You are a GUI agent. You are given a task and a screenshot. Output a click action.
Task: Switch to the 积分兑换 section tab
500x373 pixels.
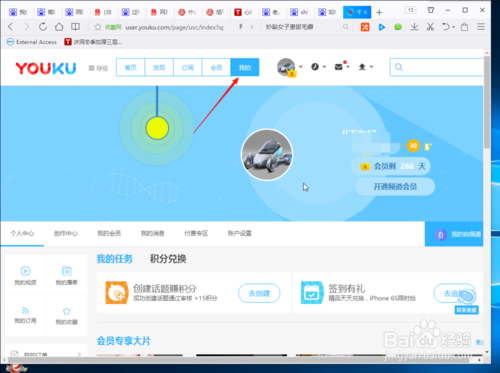click(x=168, y=259)
